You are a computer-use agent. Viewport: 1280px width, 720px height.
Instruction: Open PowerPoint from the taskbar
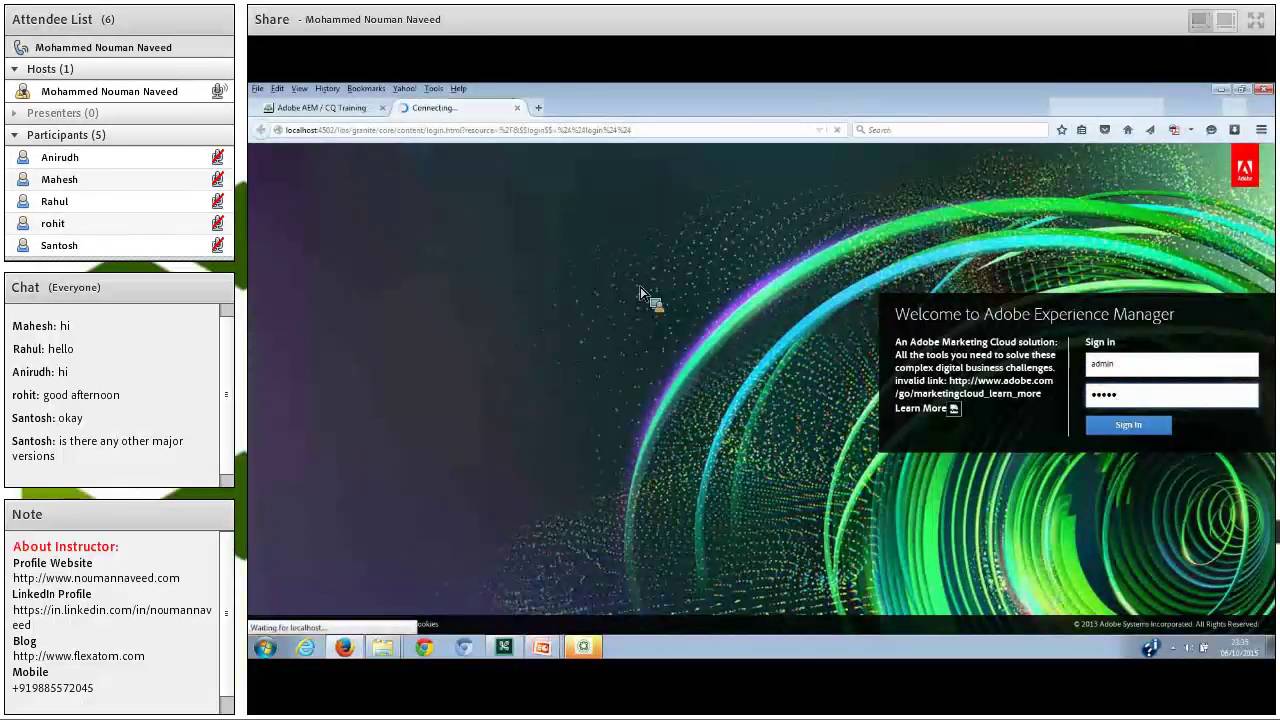point(542,647)
